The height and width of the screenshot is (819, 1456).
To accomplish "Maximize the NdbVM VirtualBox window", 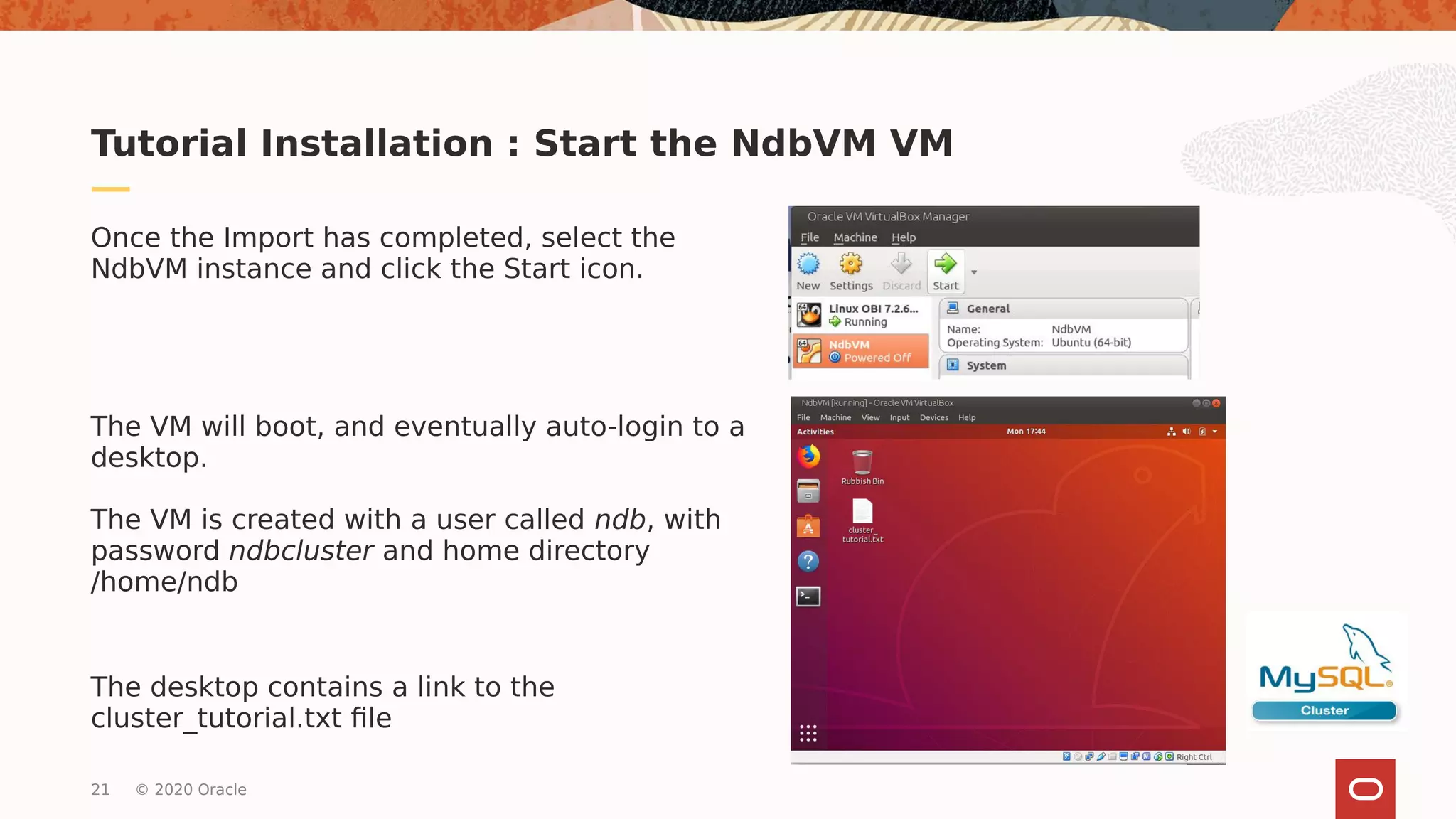I will coord(1206,403).
